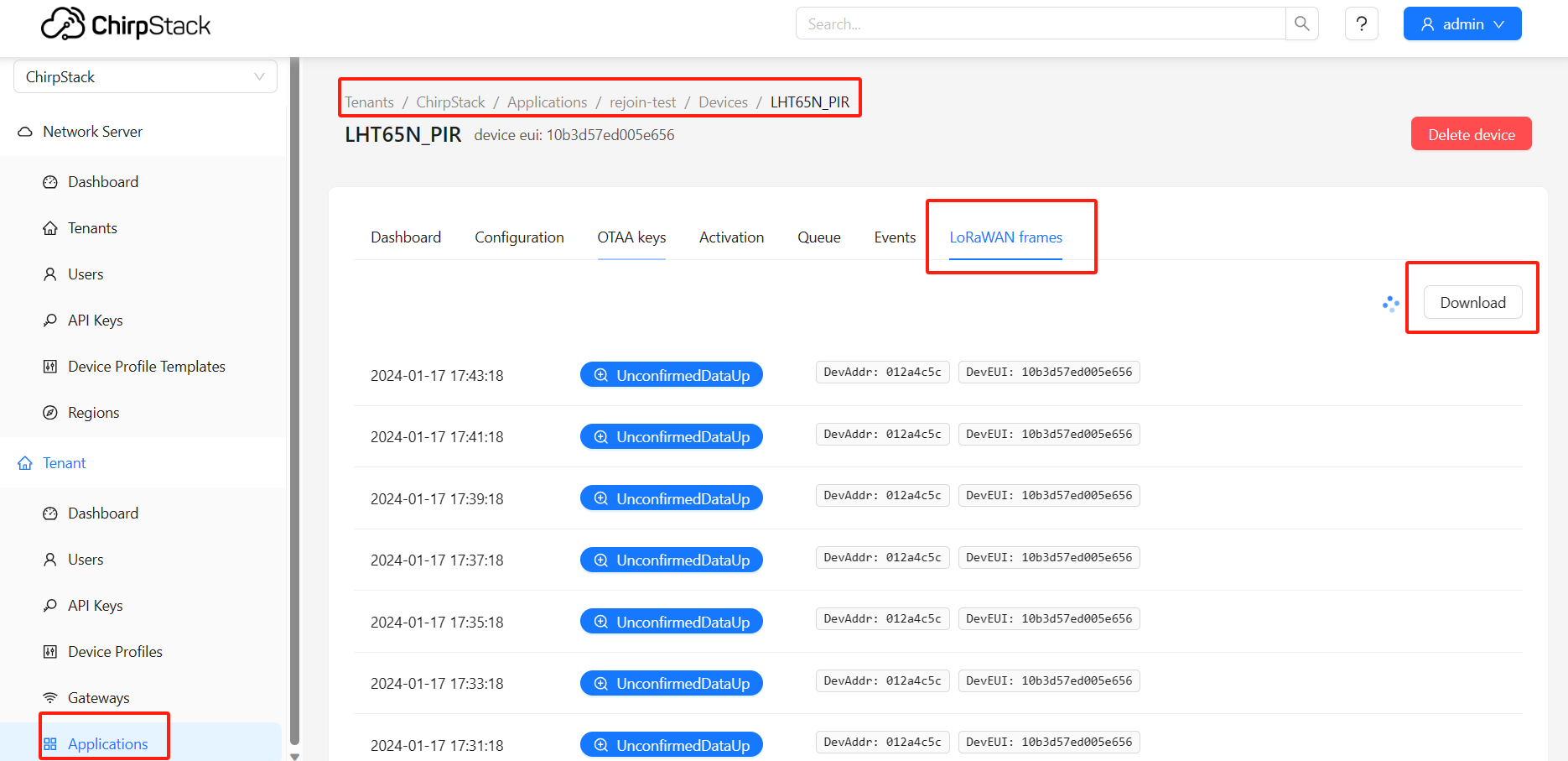Open the 17:43:18 UnconfirmedDataUp frame
Screen dimensions: 1568x761
pos(672,375)
